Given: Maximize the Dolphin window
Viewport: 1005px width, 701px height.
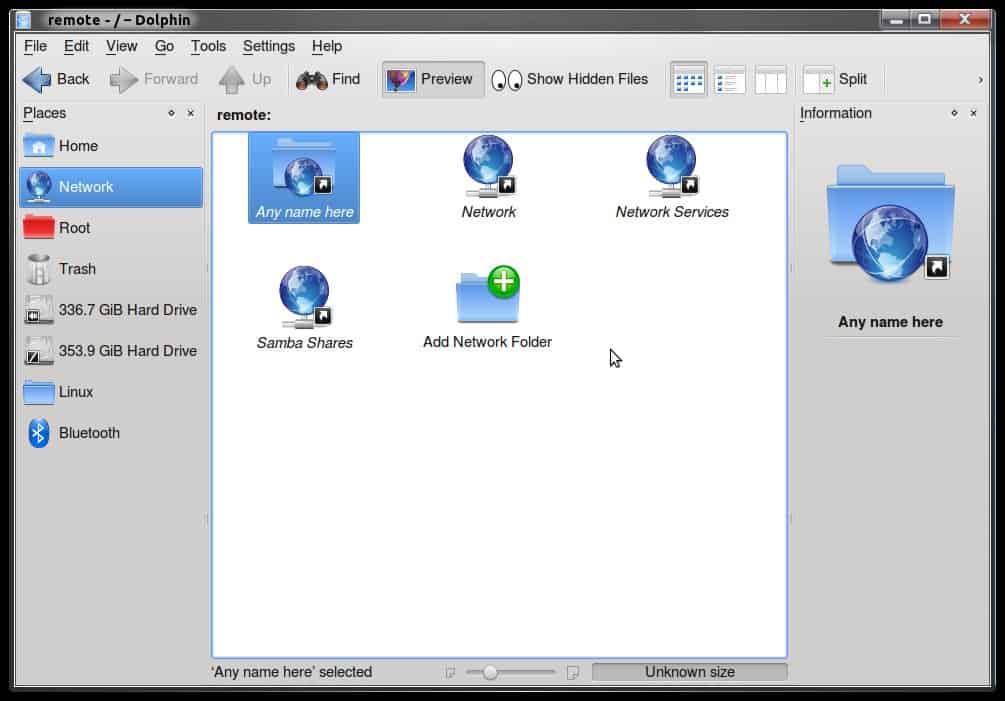Looking at the screenshot, I should (x=925, y=19).
